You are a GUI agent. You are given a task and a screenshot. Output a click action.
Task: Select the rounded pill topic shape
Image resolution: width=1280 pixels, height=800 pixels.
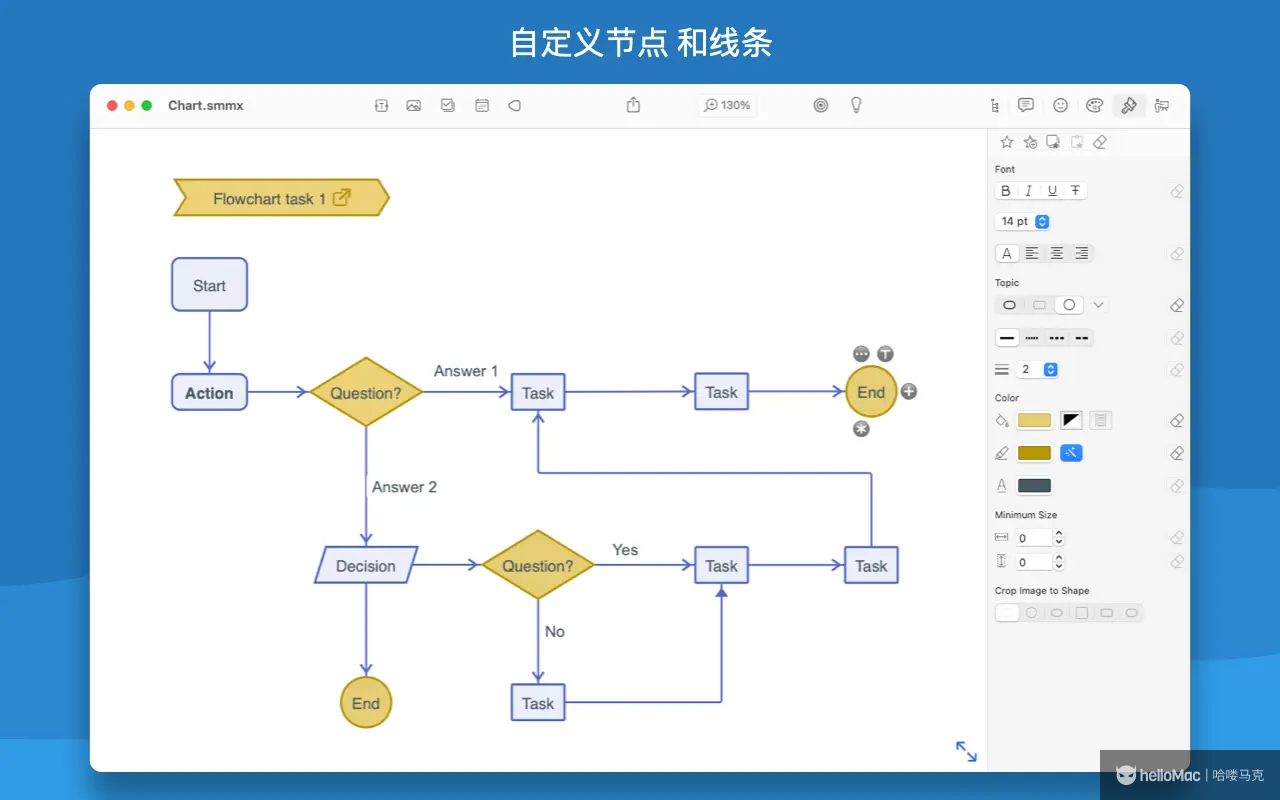pyautogui.click(x=1009, y=305)
